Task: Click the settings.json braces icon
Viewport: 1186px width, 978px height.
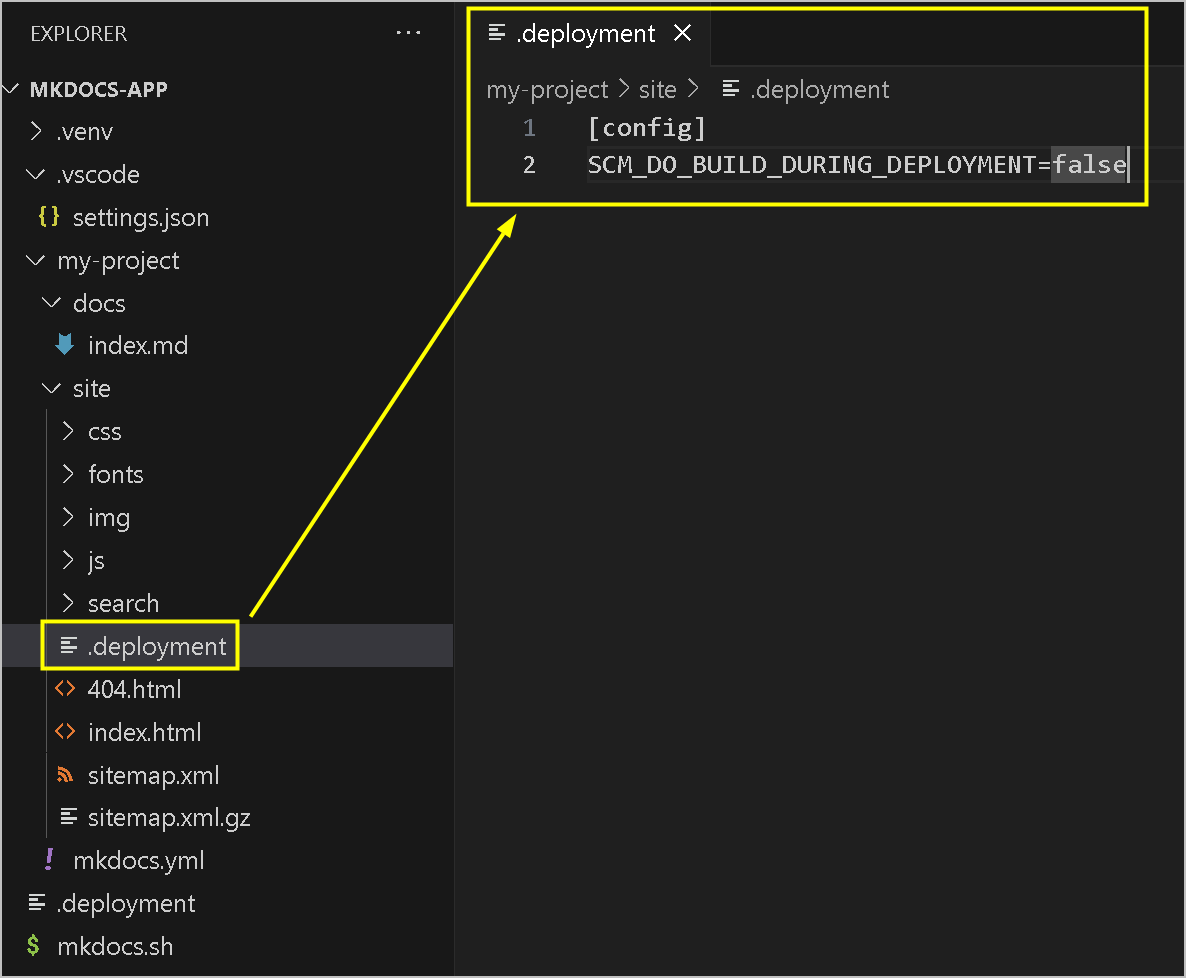Action: pos(48,217)
